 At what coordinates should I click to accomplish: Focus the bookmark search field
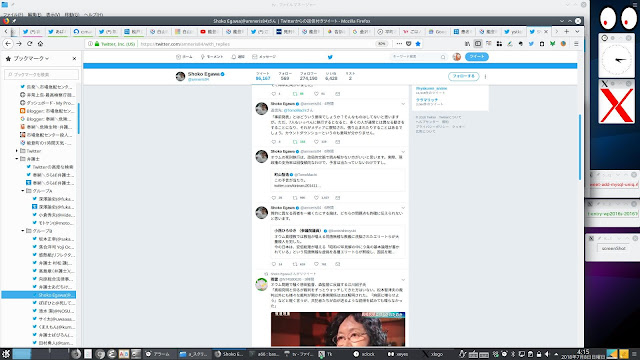click(42, 74)
